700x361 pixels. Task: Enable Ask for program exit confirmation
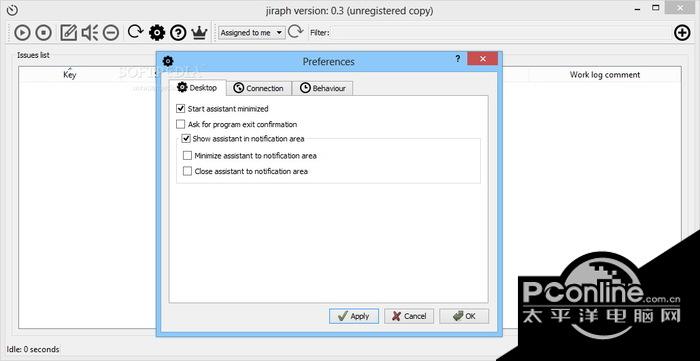pyautogui.click(x=180, y=124)
